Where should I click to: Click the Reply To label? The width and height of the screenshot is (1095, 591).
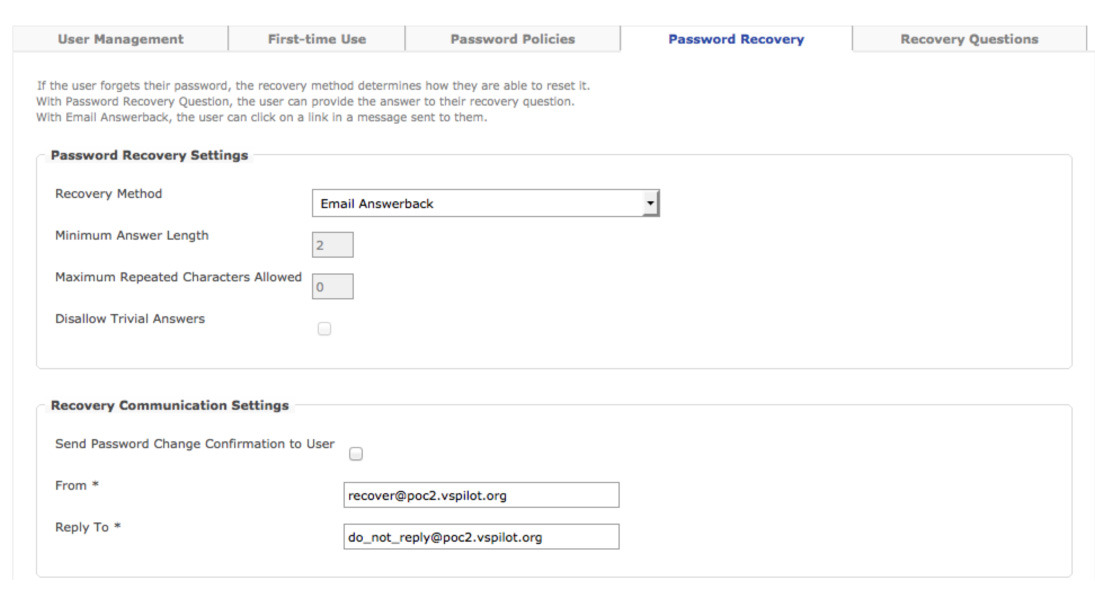tap(88, 527)
